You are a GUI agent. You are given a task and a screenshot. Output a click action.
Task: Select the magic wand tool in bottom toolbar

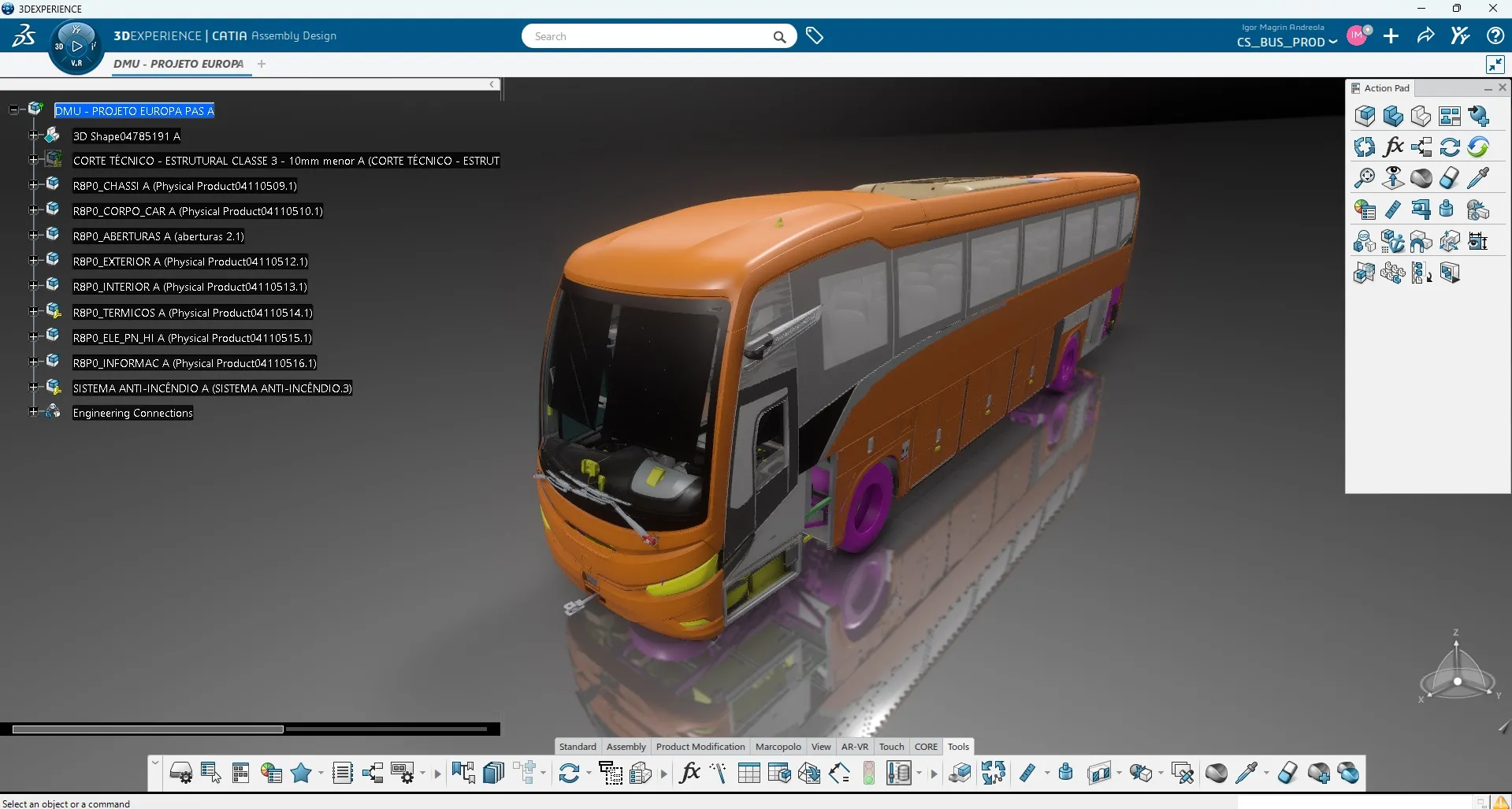(x=718, y=773)
